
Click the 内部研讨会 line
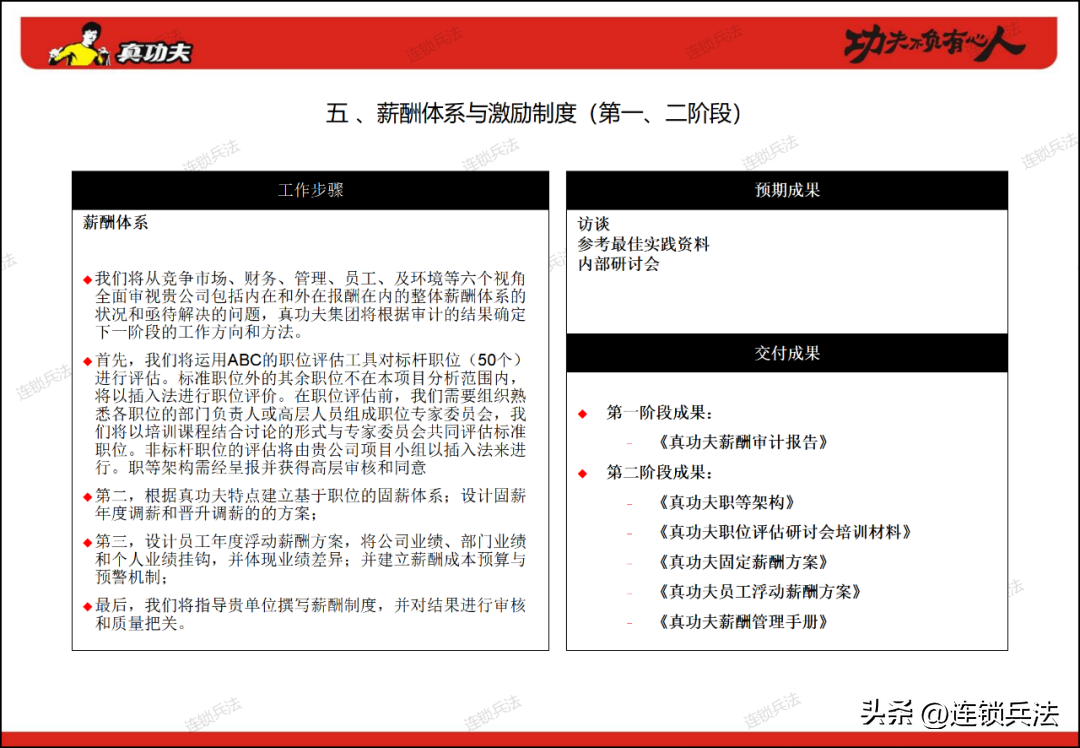tap(619, 264)
